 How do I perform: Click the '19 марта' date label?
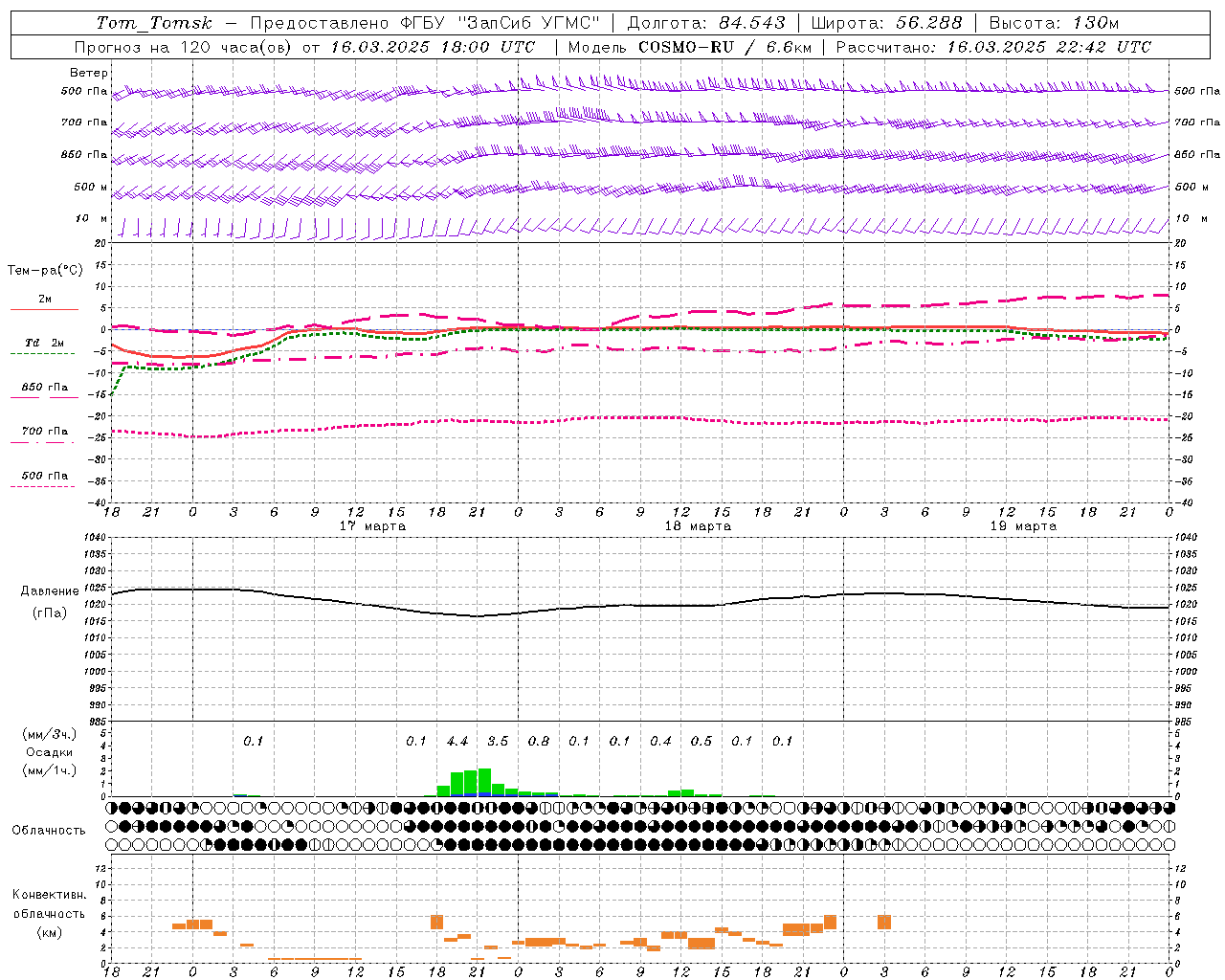(1023, 525)
